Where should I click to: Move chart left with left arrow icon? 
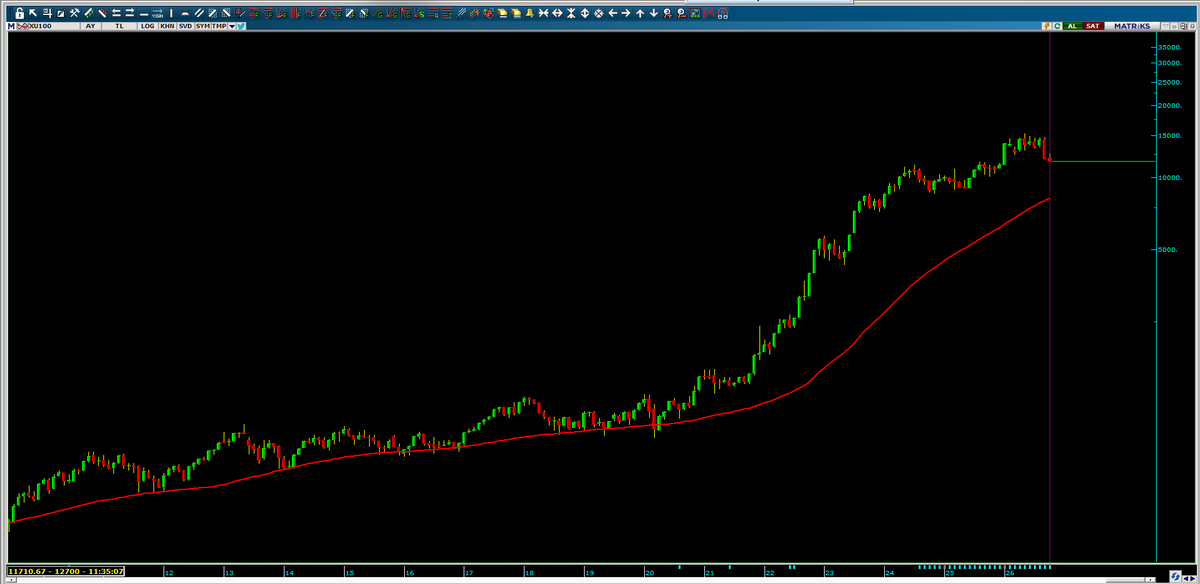[x=612, y=13]
